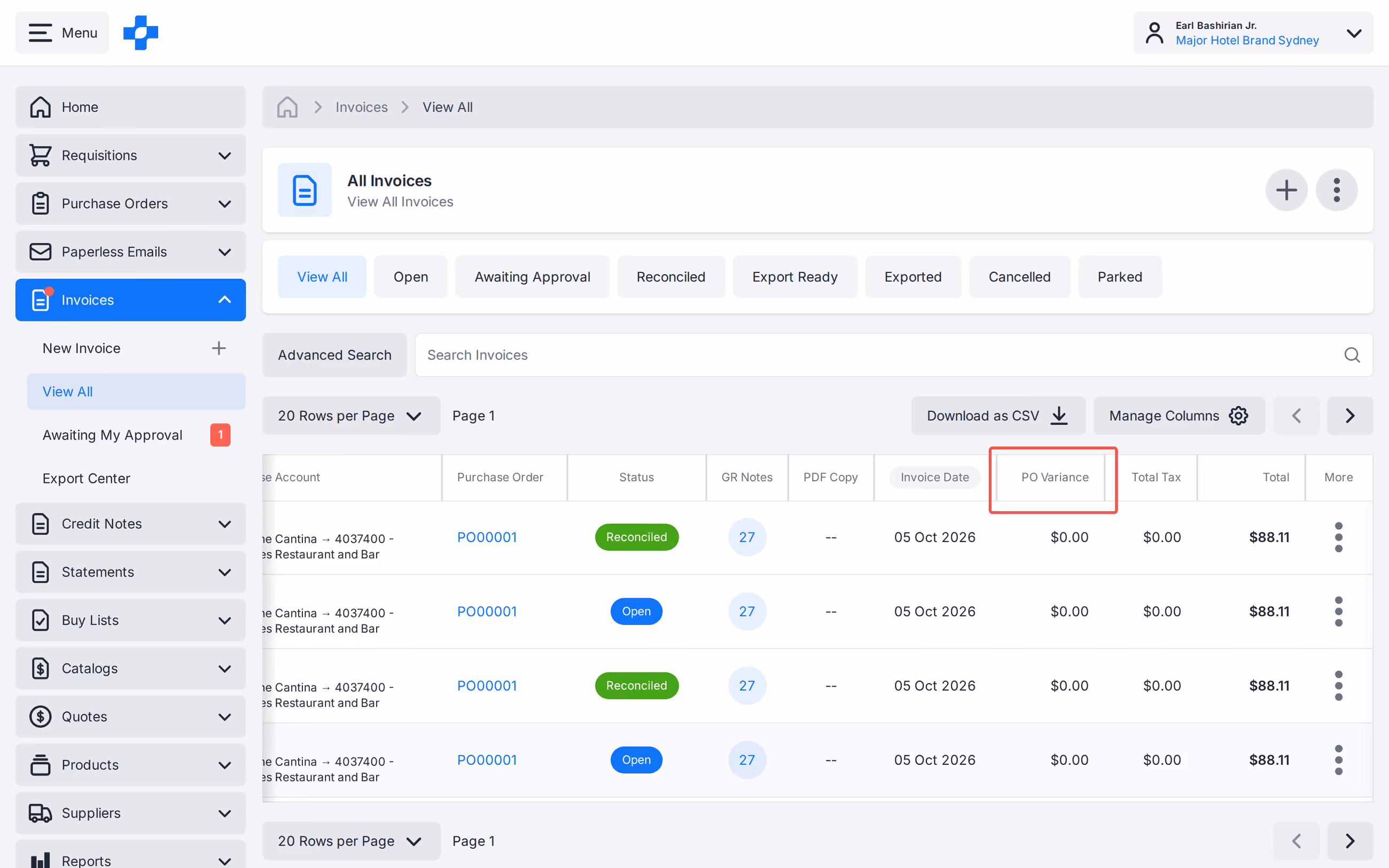Go to previous page arrow above table

point(1296,416)
